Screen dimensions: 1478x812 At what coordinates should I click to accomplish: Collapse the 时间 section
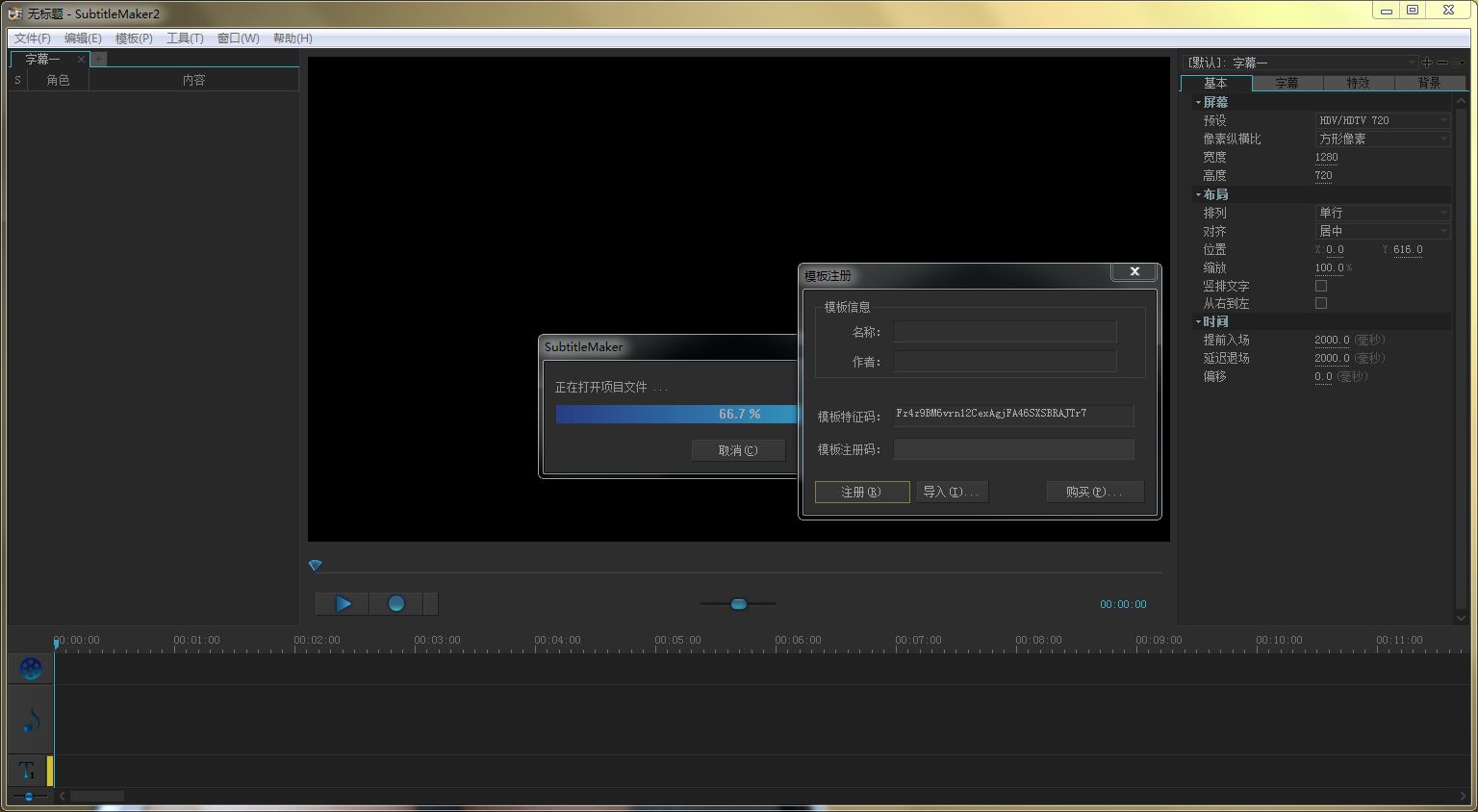(x=1198, y=321)
